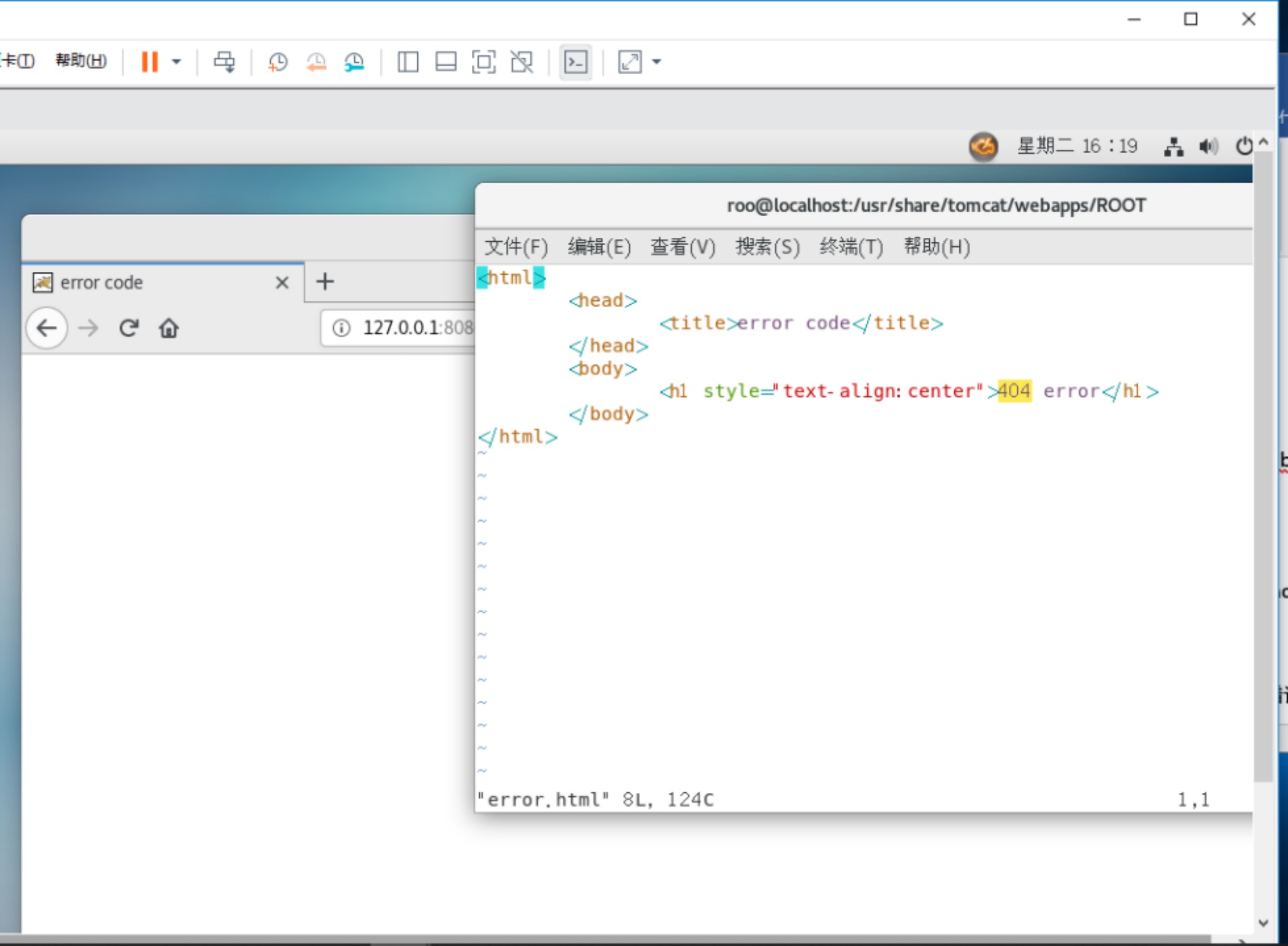
Task: Open terminal 帮助(H) menu
Action: click(x=936, y=247)
